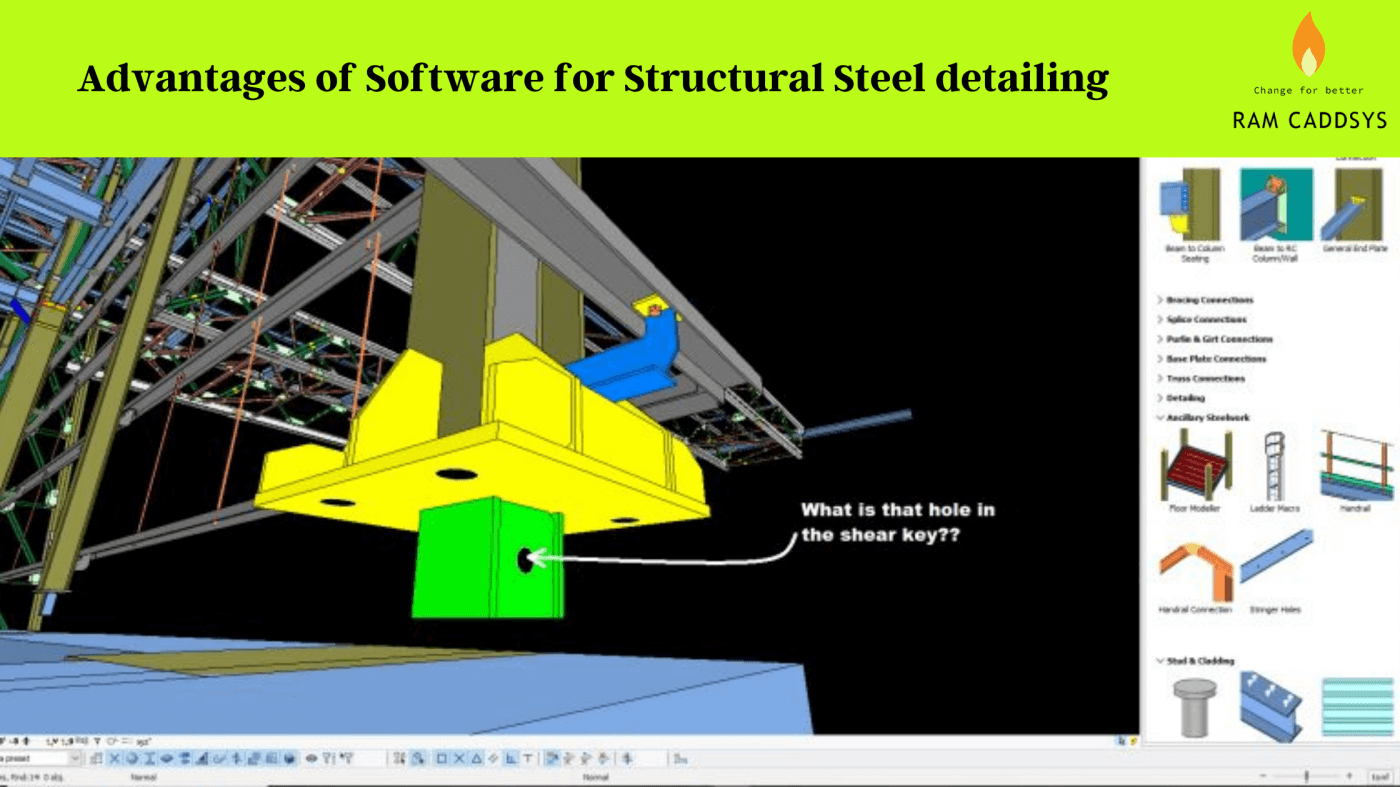
Task: Expand the Bracing Connections group
Action: (x=1205, y=300)
